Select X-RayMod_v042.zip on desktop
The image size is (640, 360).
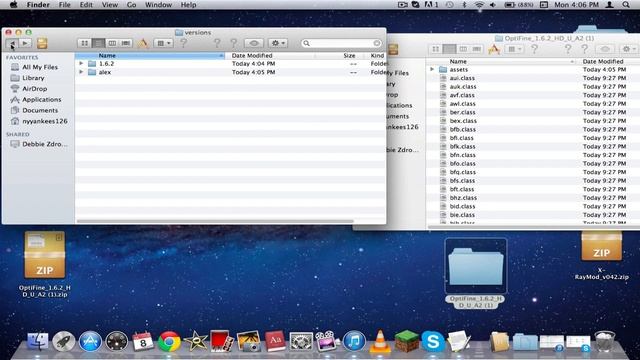602,256
